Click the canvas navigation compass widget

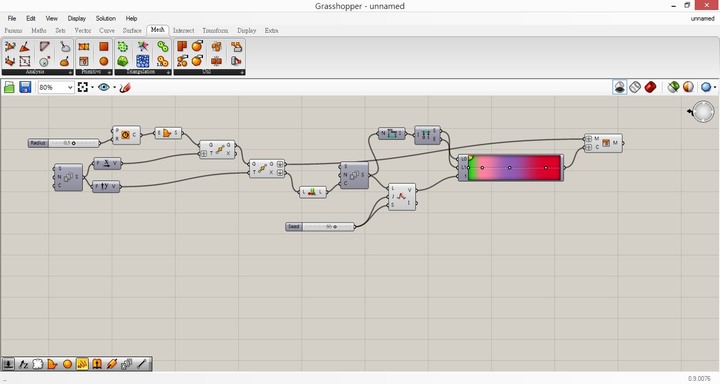click(703, 112)
